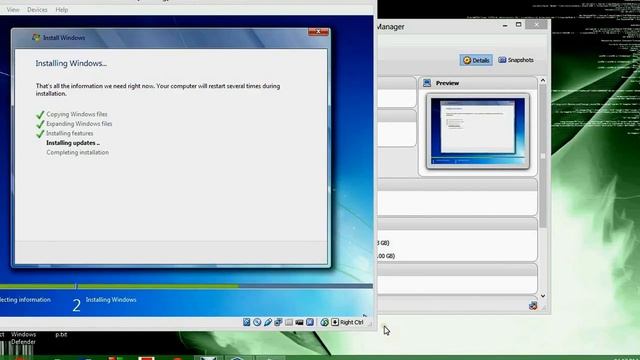Image resolution: width=640 pixels, height=360 pixels.
Task: Click the small icon at Manager's bottom corner
Action: [533, 305]
